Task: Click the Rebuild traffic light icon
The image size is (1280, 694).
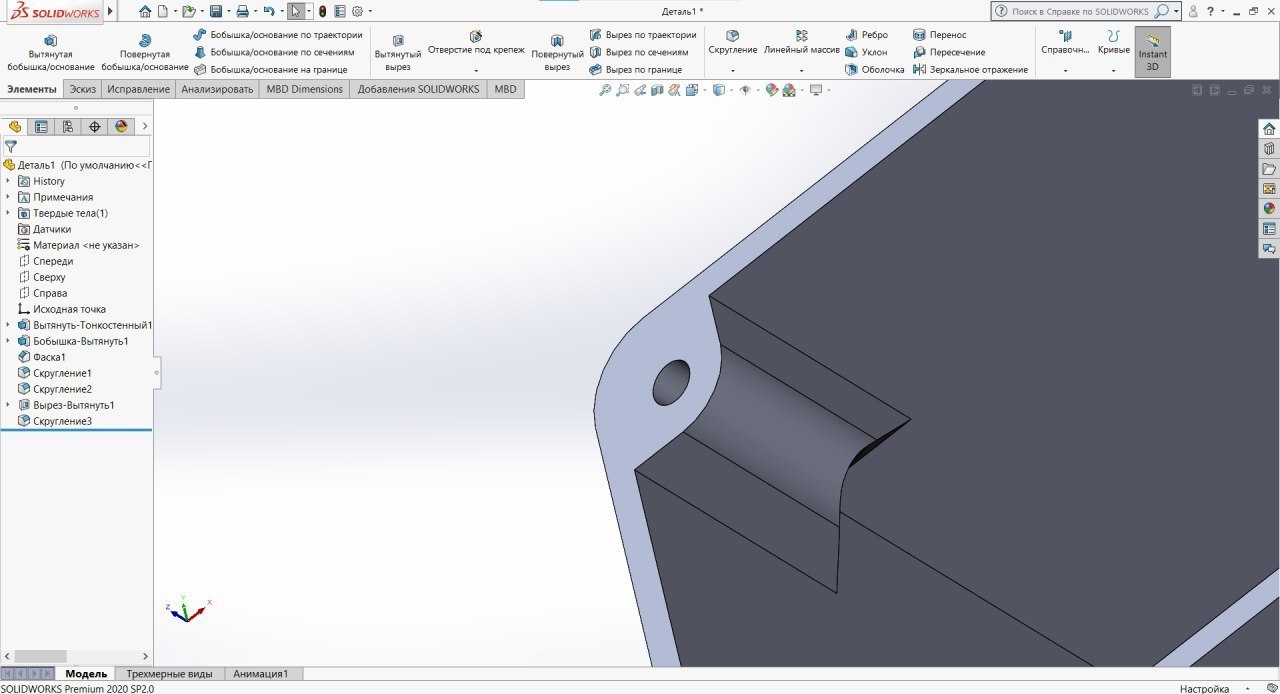Action: (x=322, y=11)
